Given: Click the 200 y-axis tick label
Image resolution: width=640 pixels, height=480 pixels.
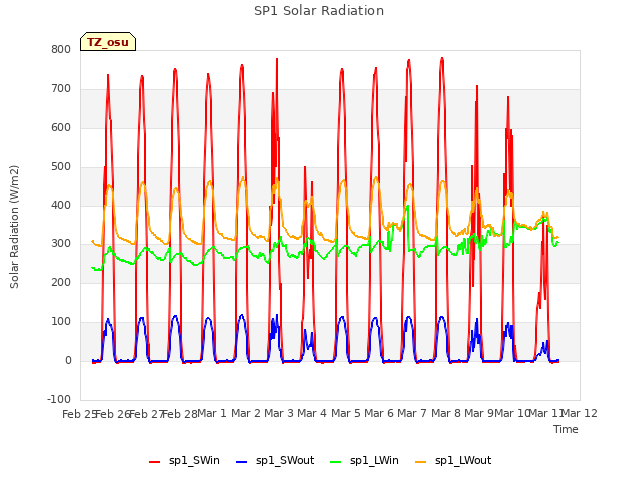Looking at the screenshot, I should point(61,282).
